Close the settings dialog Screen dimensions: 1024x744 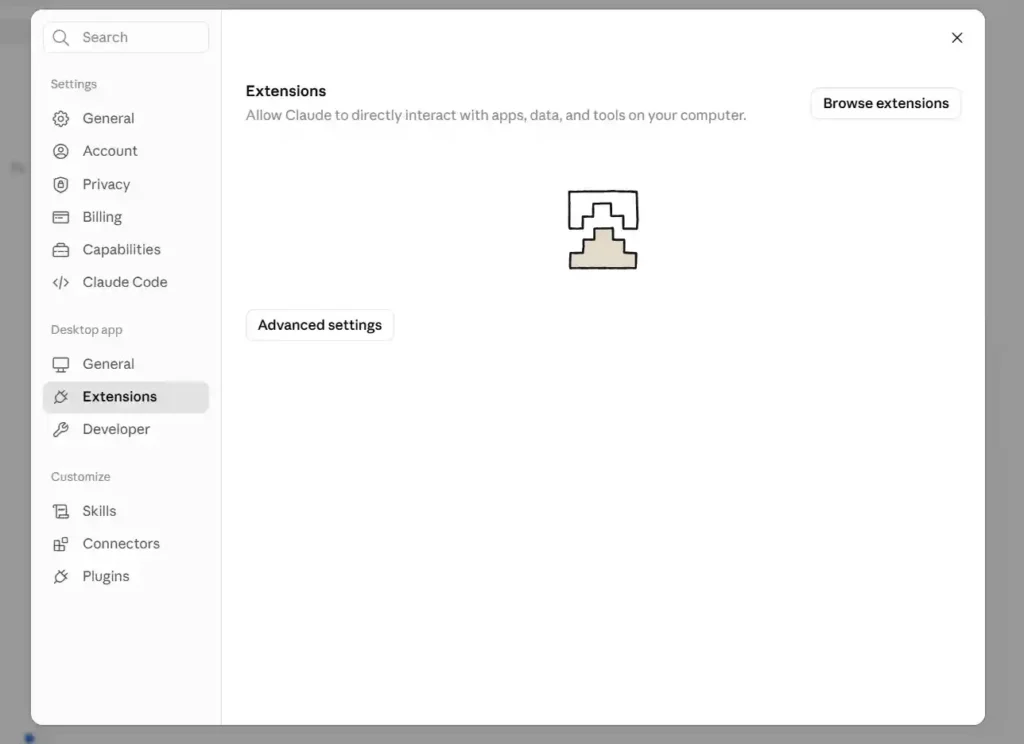957,38
